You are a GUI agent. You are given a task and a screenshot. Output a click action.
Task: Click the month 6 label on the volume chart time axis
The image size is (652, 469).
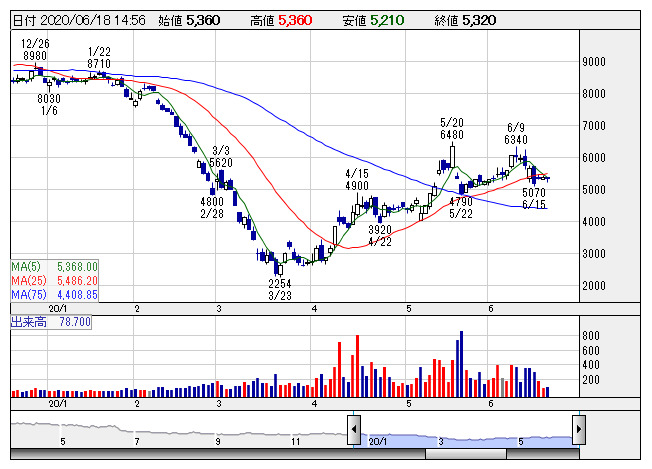[x=491, y=404]
